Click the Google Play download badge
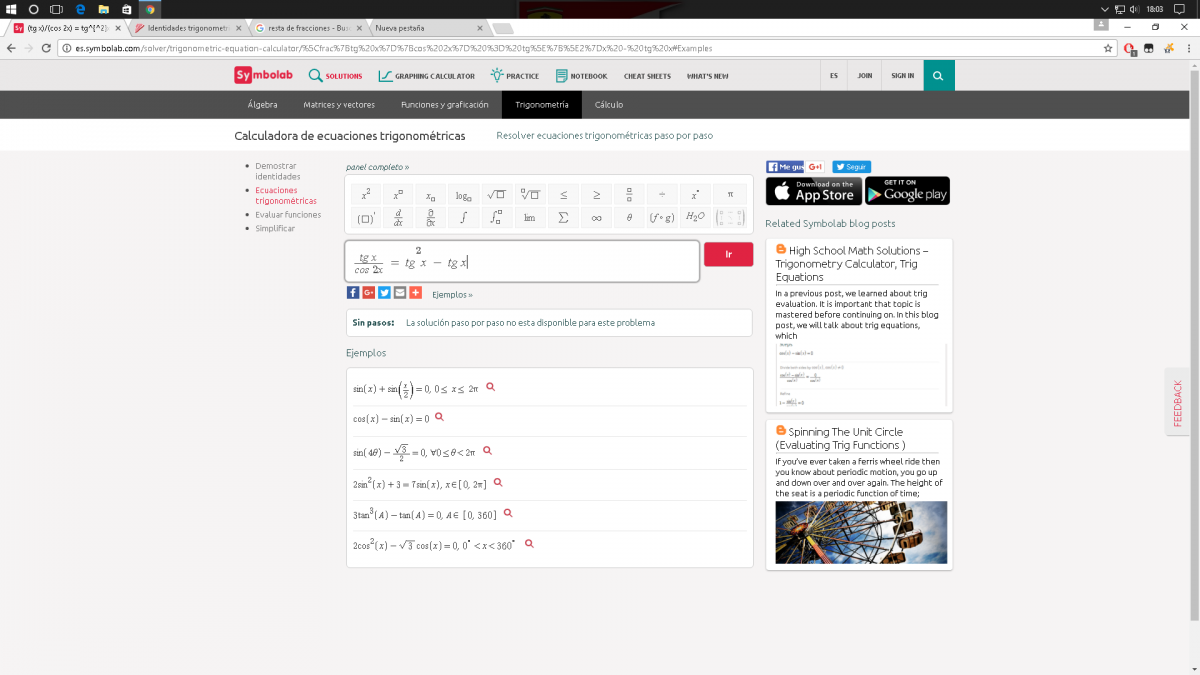The height and width of the screenshot is (675, 1200). (x=907, y=191)
